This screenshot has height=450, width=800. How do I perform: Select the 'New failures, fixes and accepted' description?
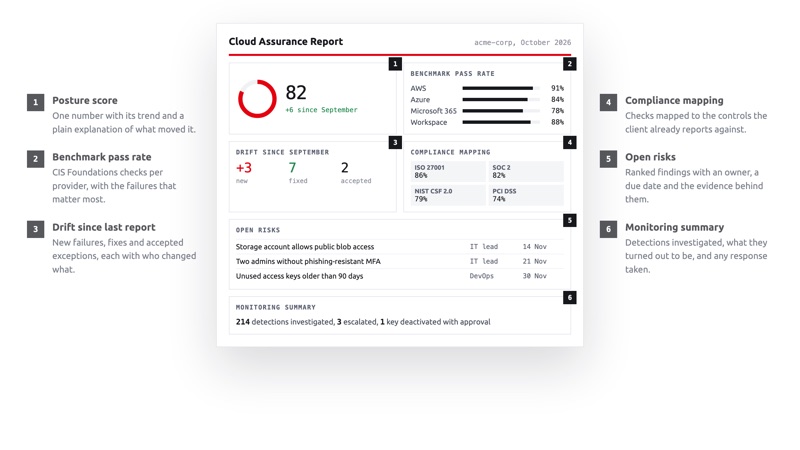point(124,256)
